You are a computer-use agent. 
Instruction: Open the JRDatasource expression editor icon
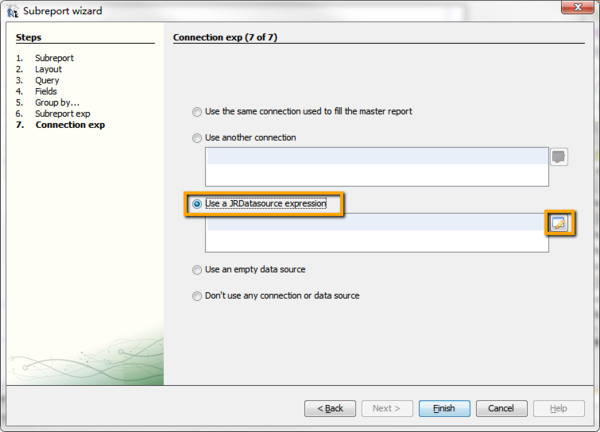click(559, 223)
